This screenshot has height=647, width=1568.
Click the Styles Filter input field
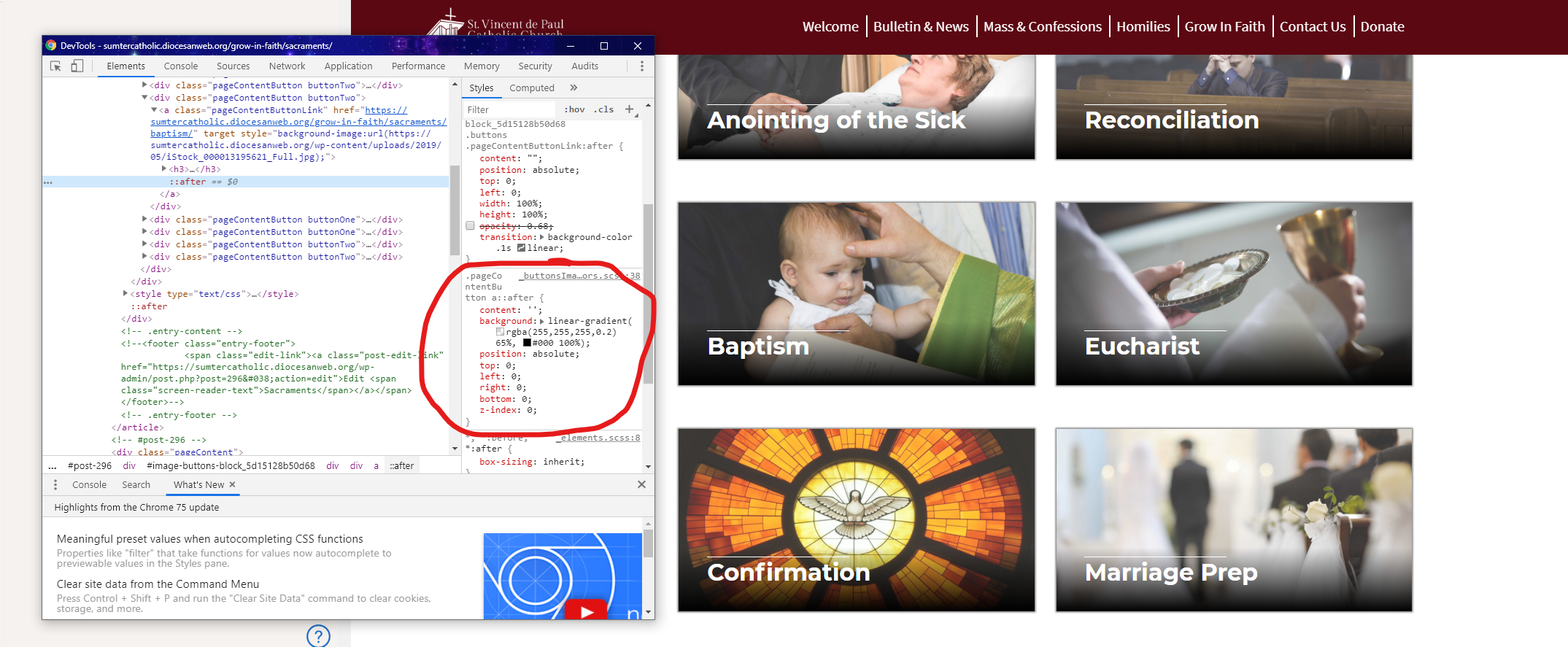(x=511, y=109)
